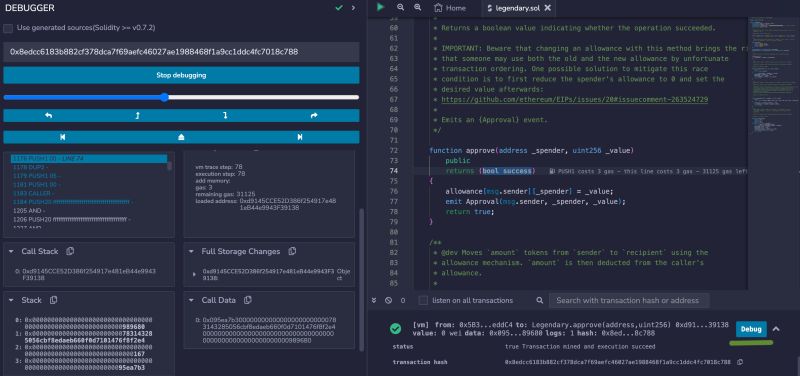Collapse the Call Data section
The image size is (800, 376).
click(191, 300)
